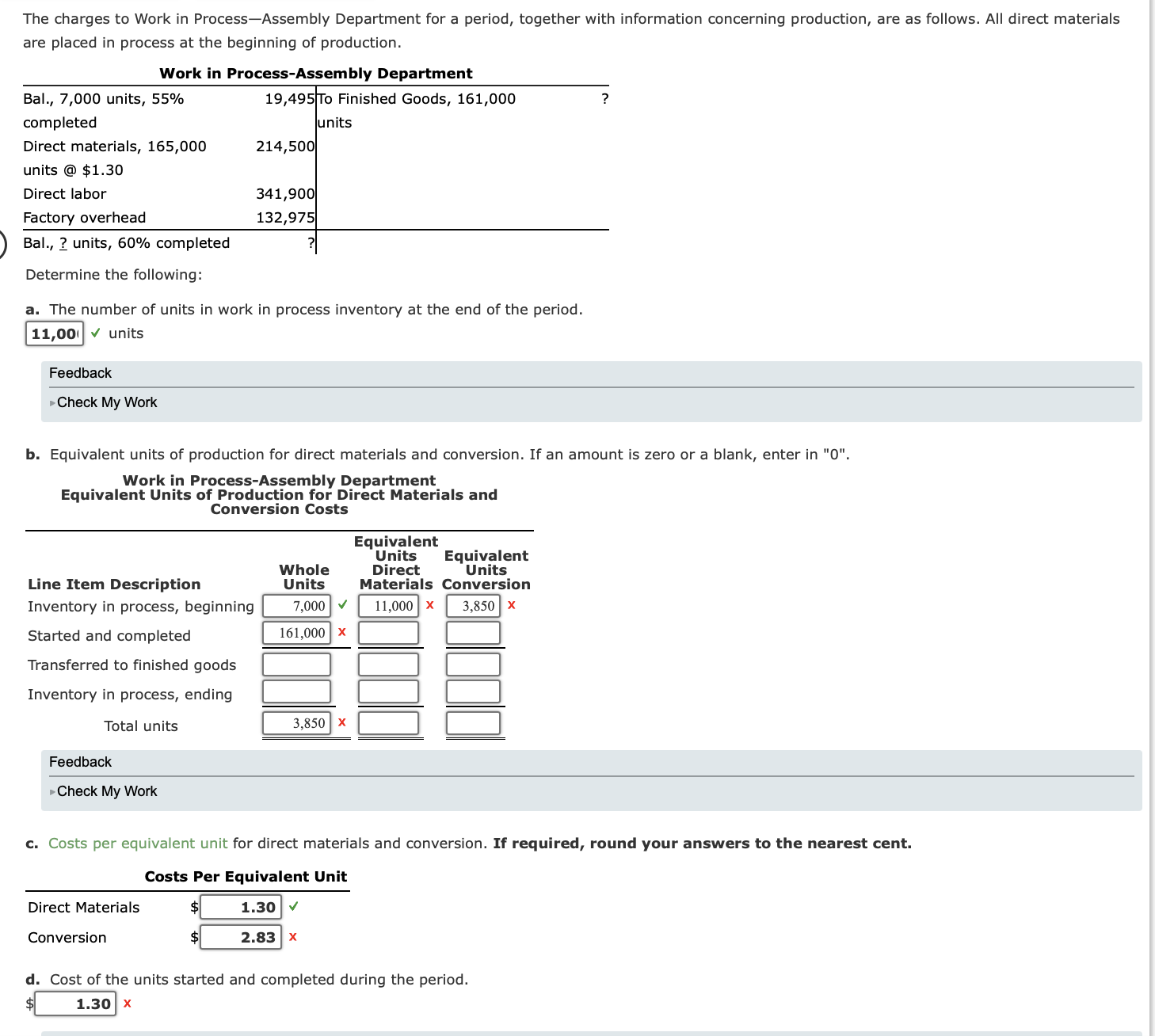Click the red X beside Conversion cost 2.83
The width and height of the screenshot is (1155, 1036).
(292, 937)
